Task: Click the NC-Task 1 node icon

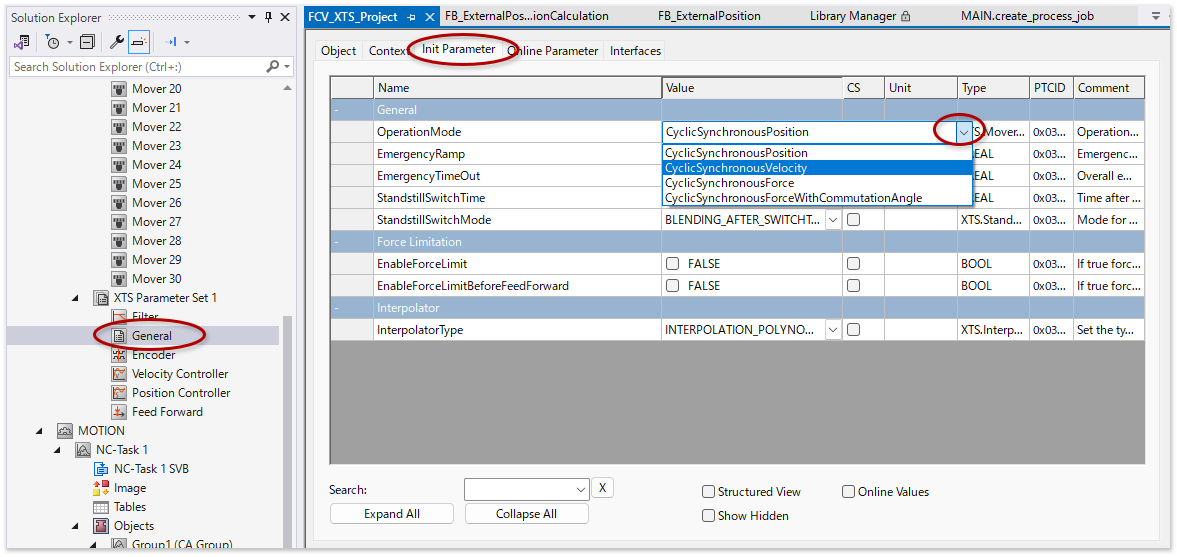Action: 83,450
